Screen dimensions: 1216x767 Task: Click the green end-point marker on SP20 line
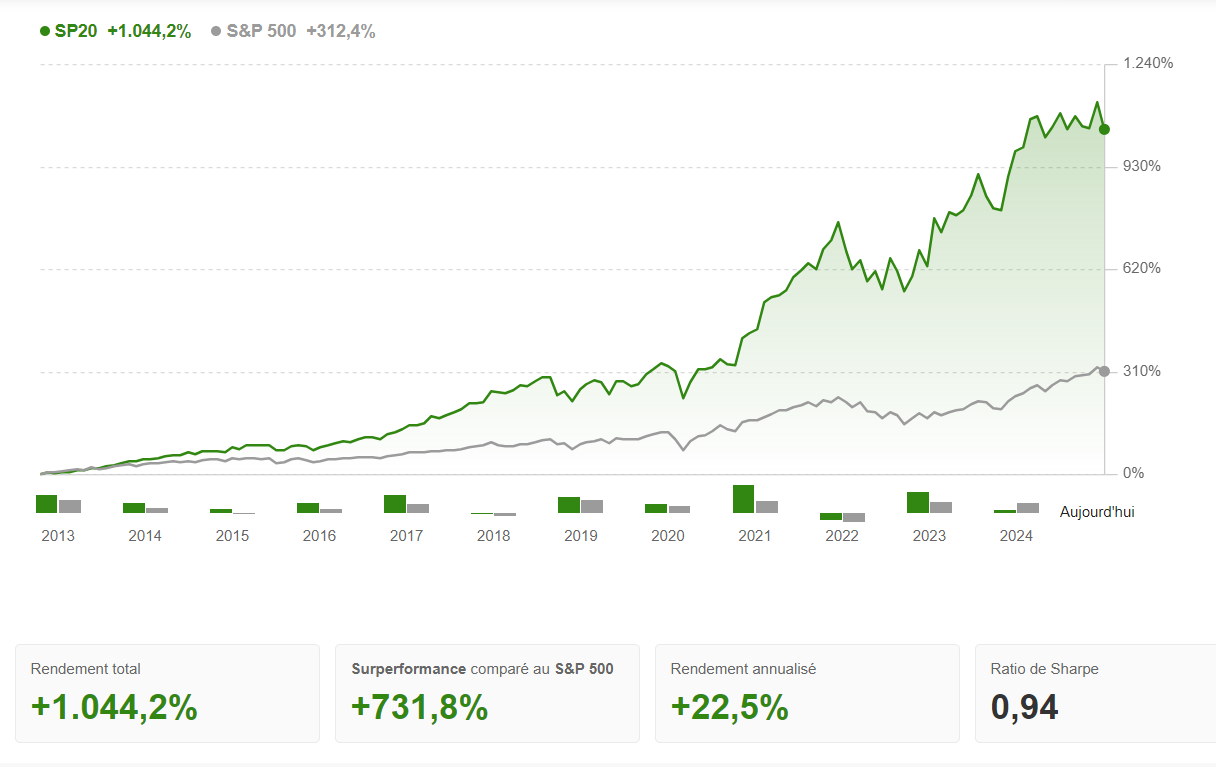pyautogui.click(x=1104, y=129)
